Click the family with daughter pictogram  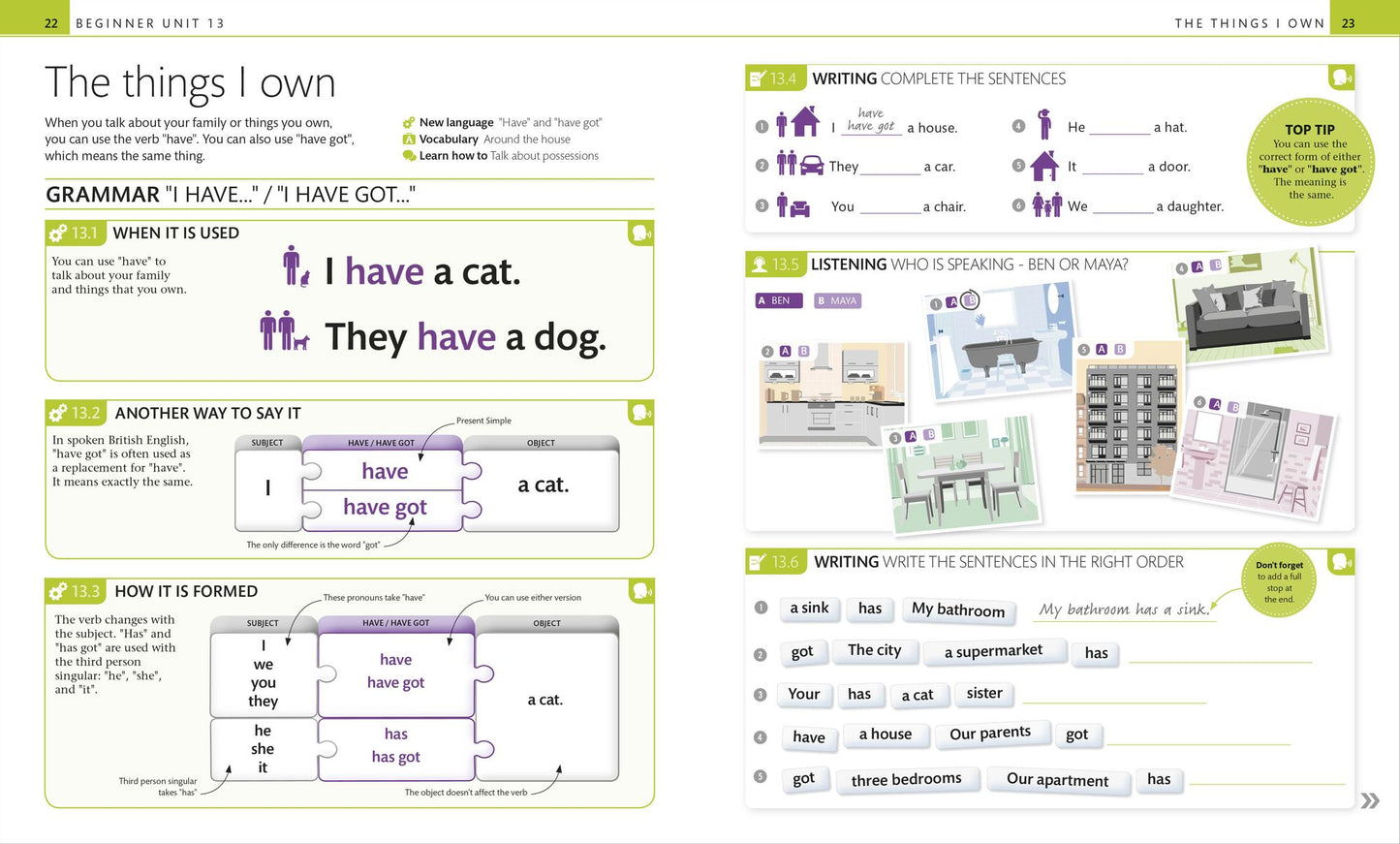[1047, 204]
